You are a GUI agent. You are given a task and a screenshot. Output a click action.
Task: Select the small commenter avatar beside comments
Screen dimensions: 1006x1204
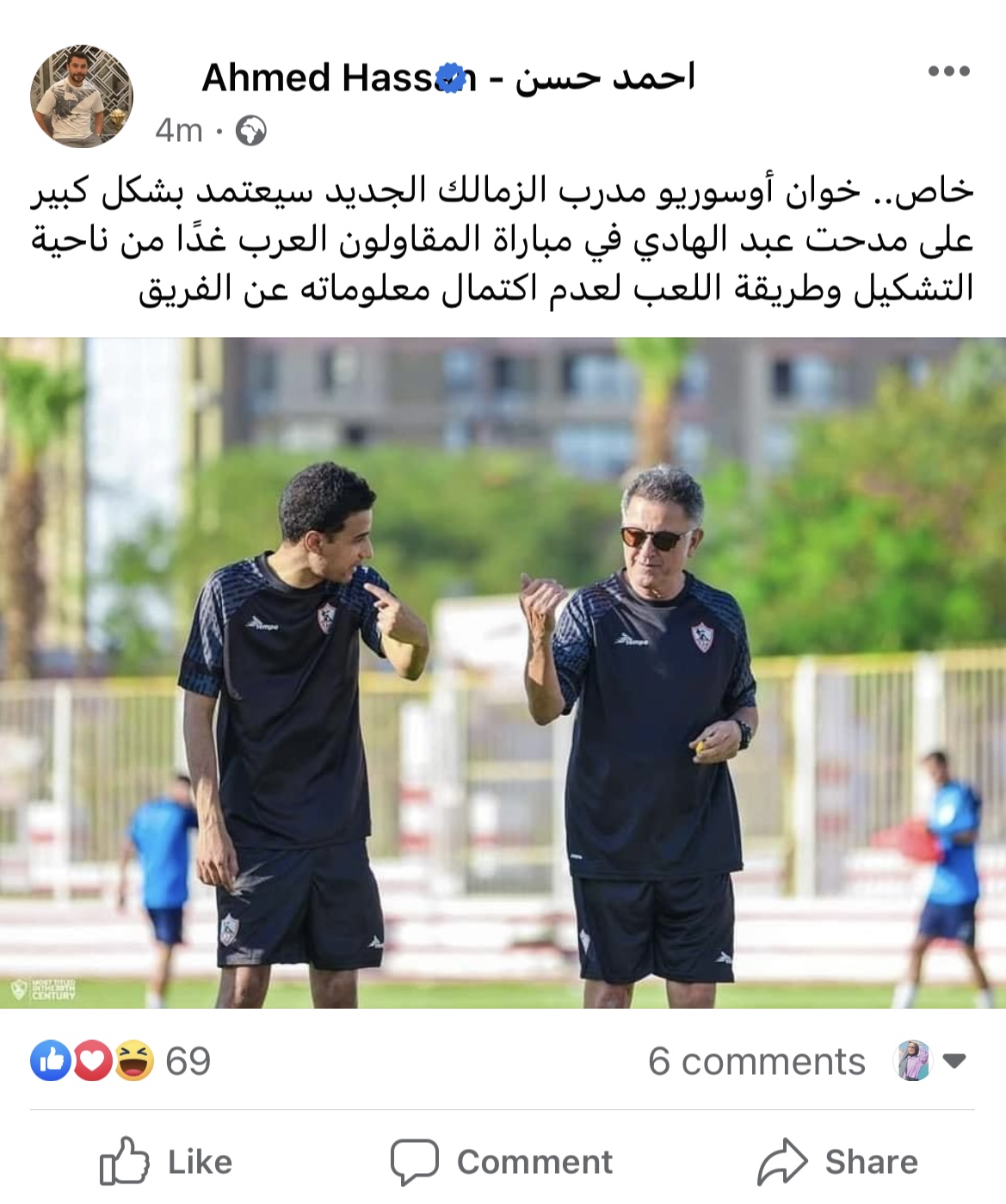coord(912,1060)
